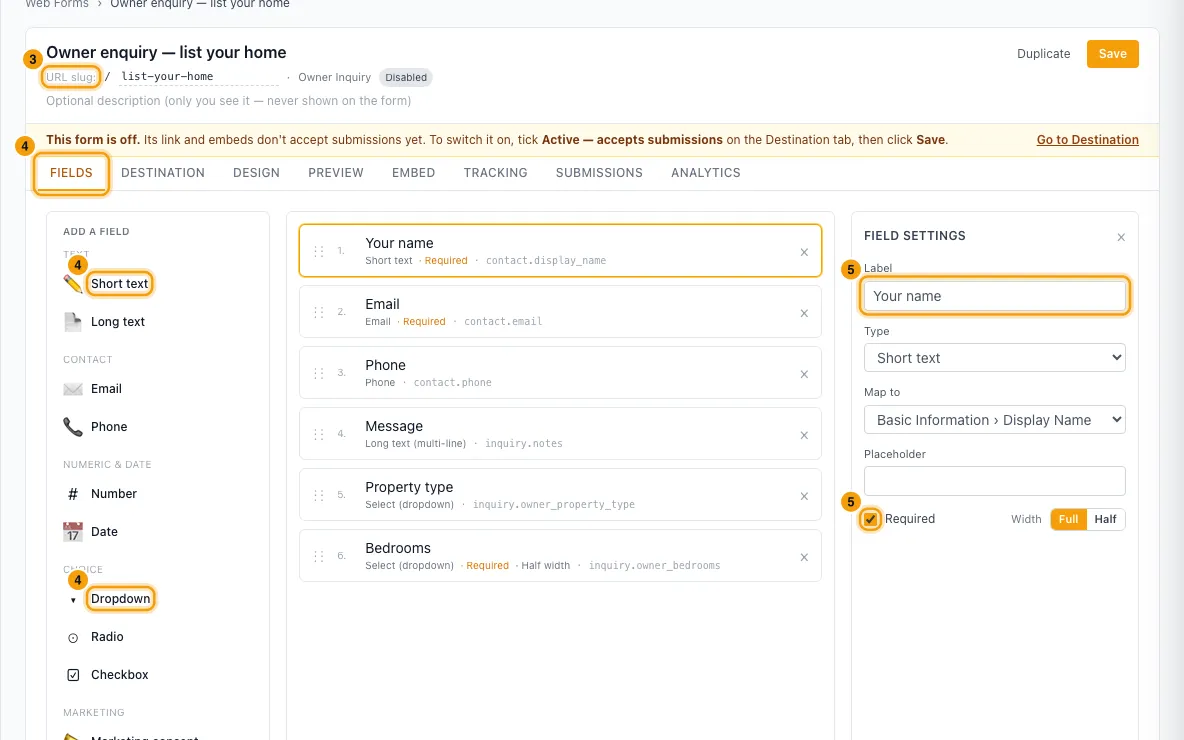
Task: Switch to the Fields tab
Action: (71, 173)
